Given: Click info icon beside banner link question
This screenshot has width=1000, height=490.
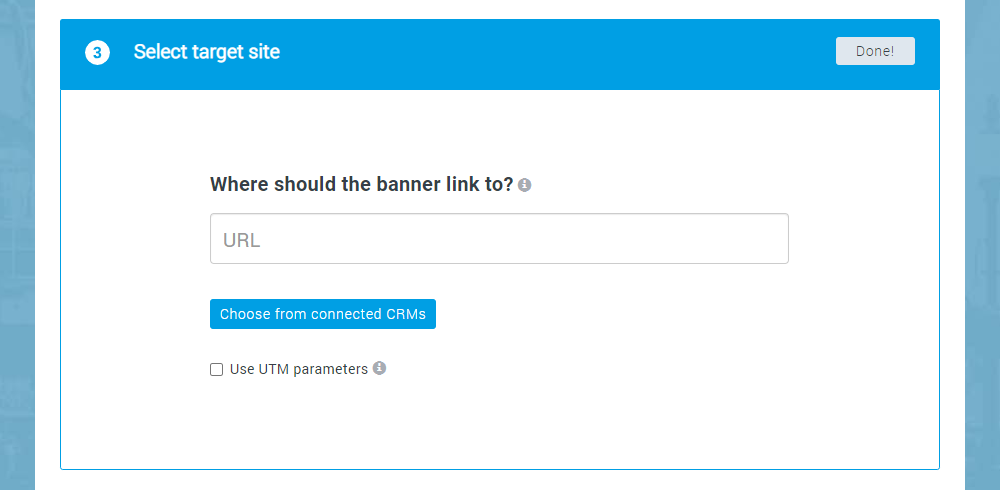Looking at the screenshot, I should pos(525,185).
